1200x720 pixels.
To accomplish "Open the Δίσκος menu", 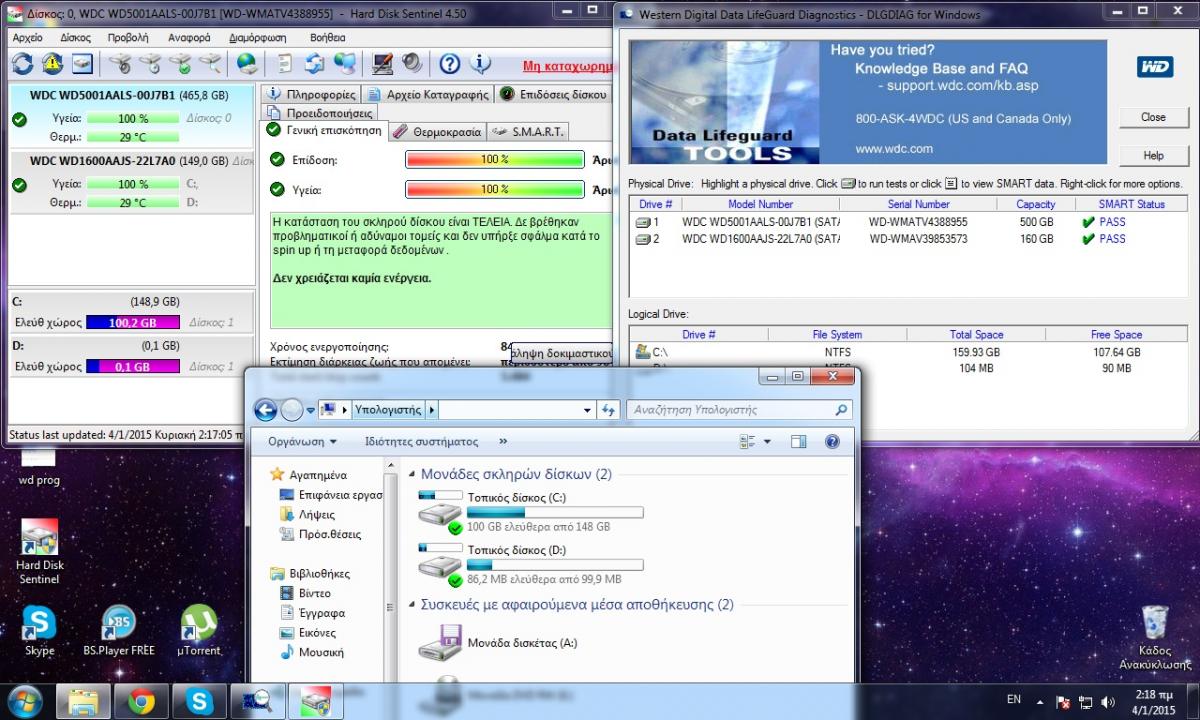I will pos(76,37).
